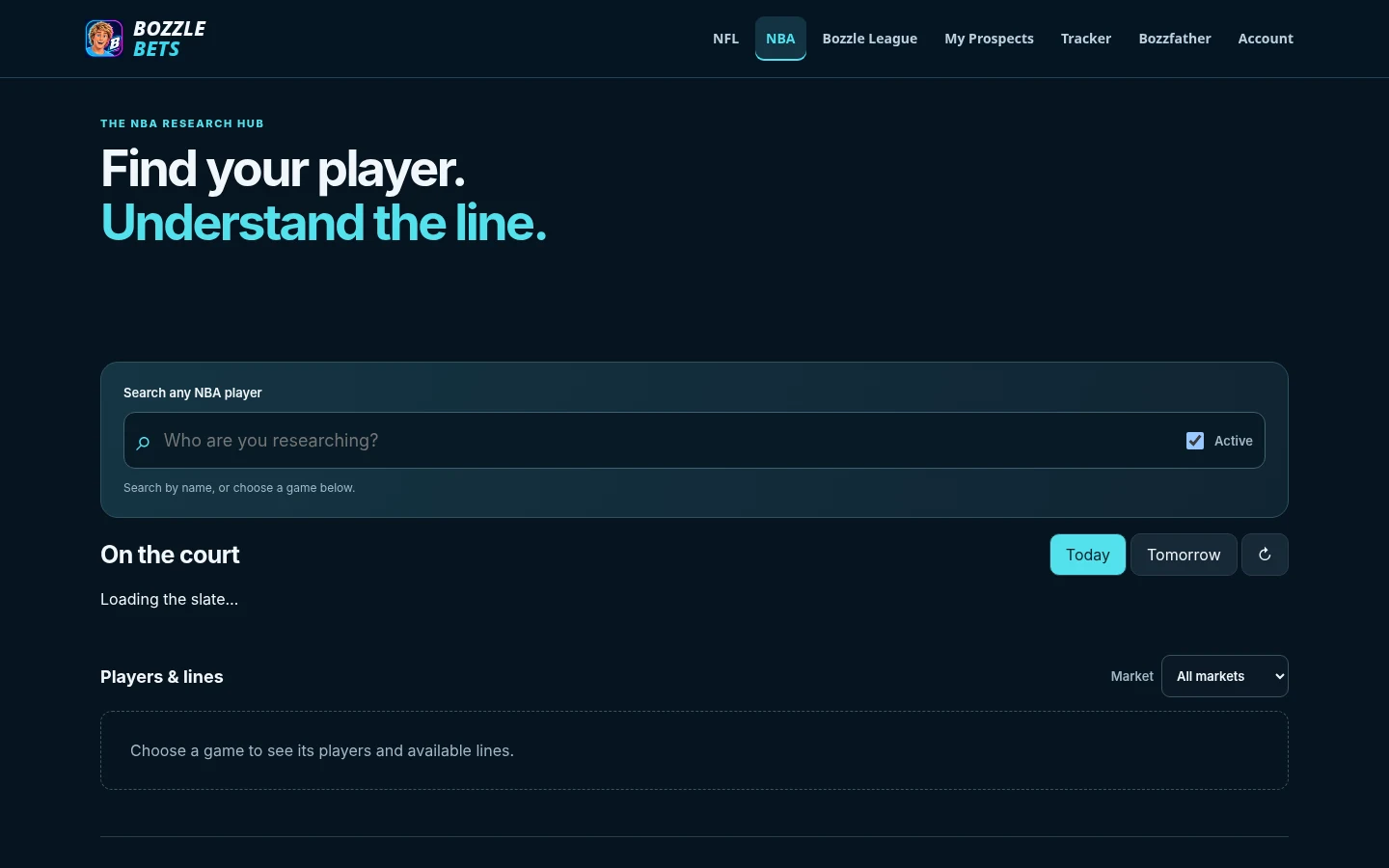Viewport: 1389px width, 868px height.
Task: Visit the Bozzfather section
Action: point(1175,39)
